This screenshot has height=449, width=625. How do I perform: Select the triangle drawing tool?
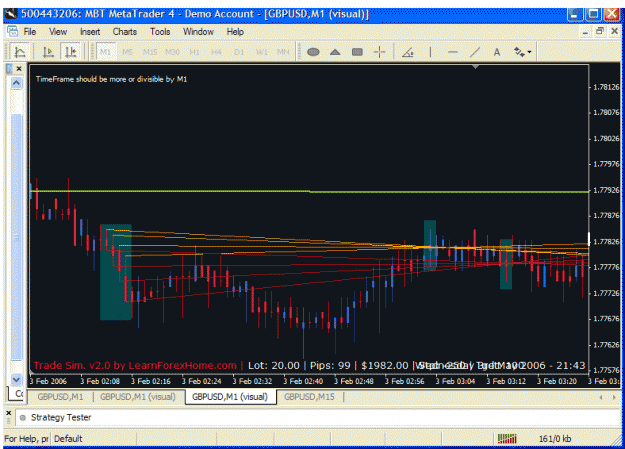[335, 52]
